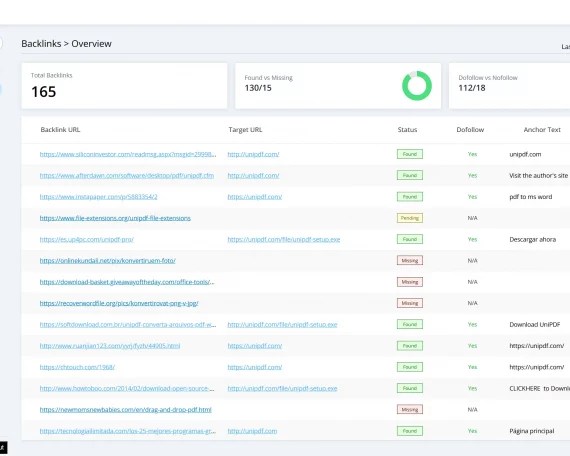Select the Found vs Missing 130/15 value

[258, 88]
